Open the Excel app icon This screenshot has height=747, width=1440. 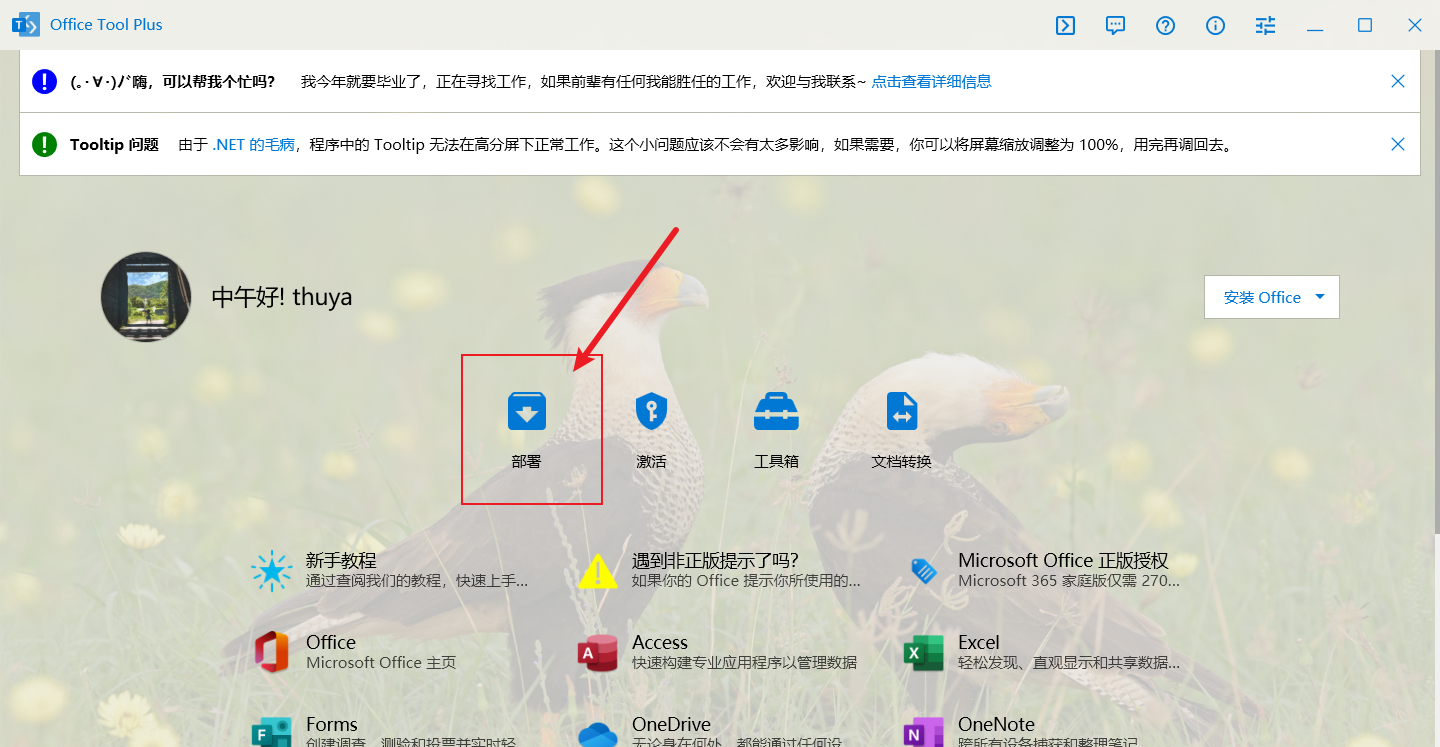click(x=924, y=653)
